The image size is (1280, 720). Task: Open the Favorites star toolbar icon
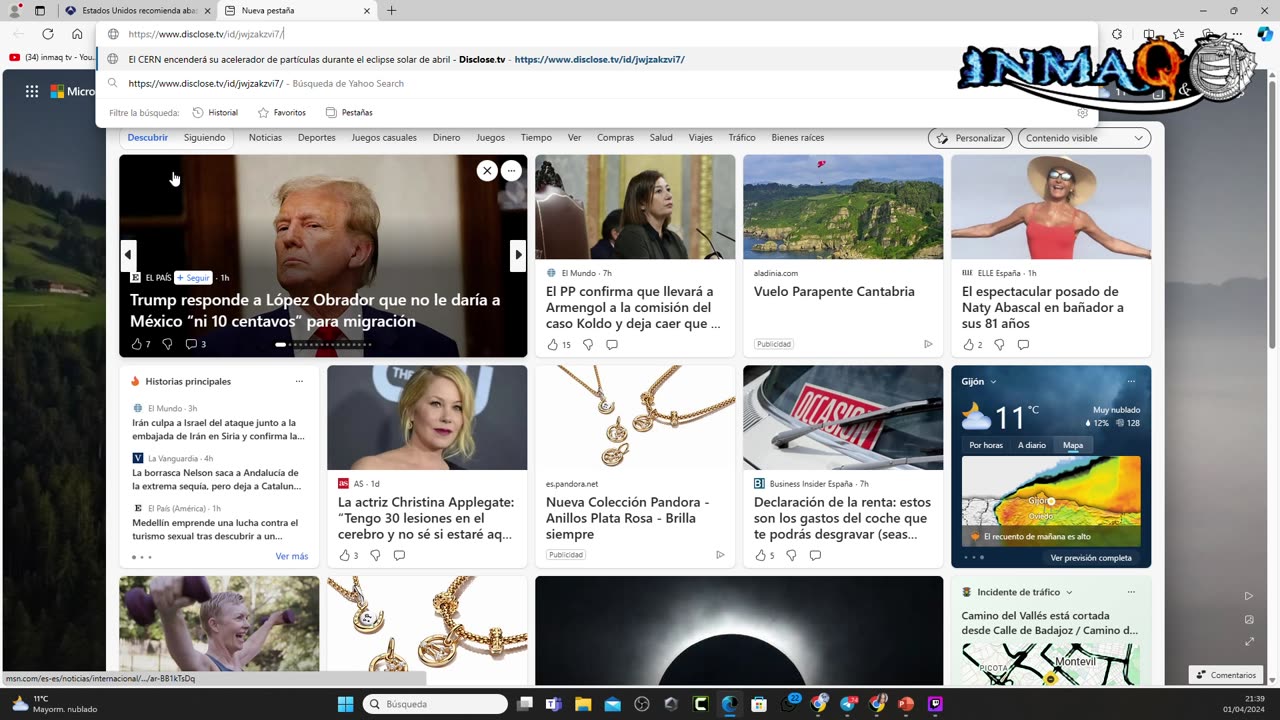pyautogui.click(x=1179, y=34)
